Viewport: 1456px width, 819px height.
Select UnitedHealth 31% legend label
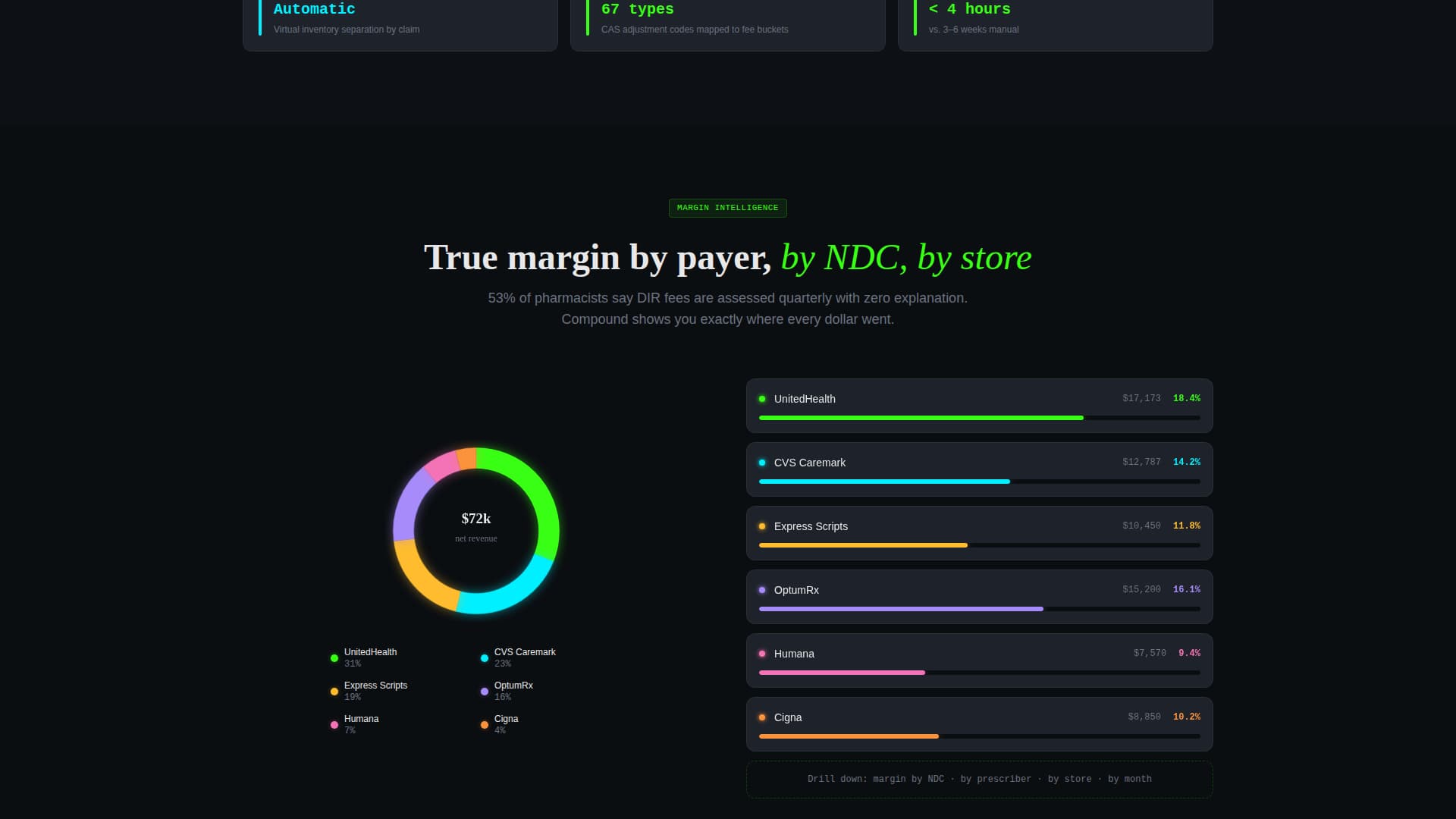pos(370,657)
